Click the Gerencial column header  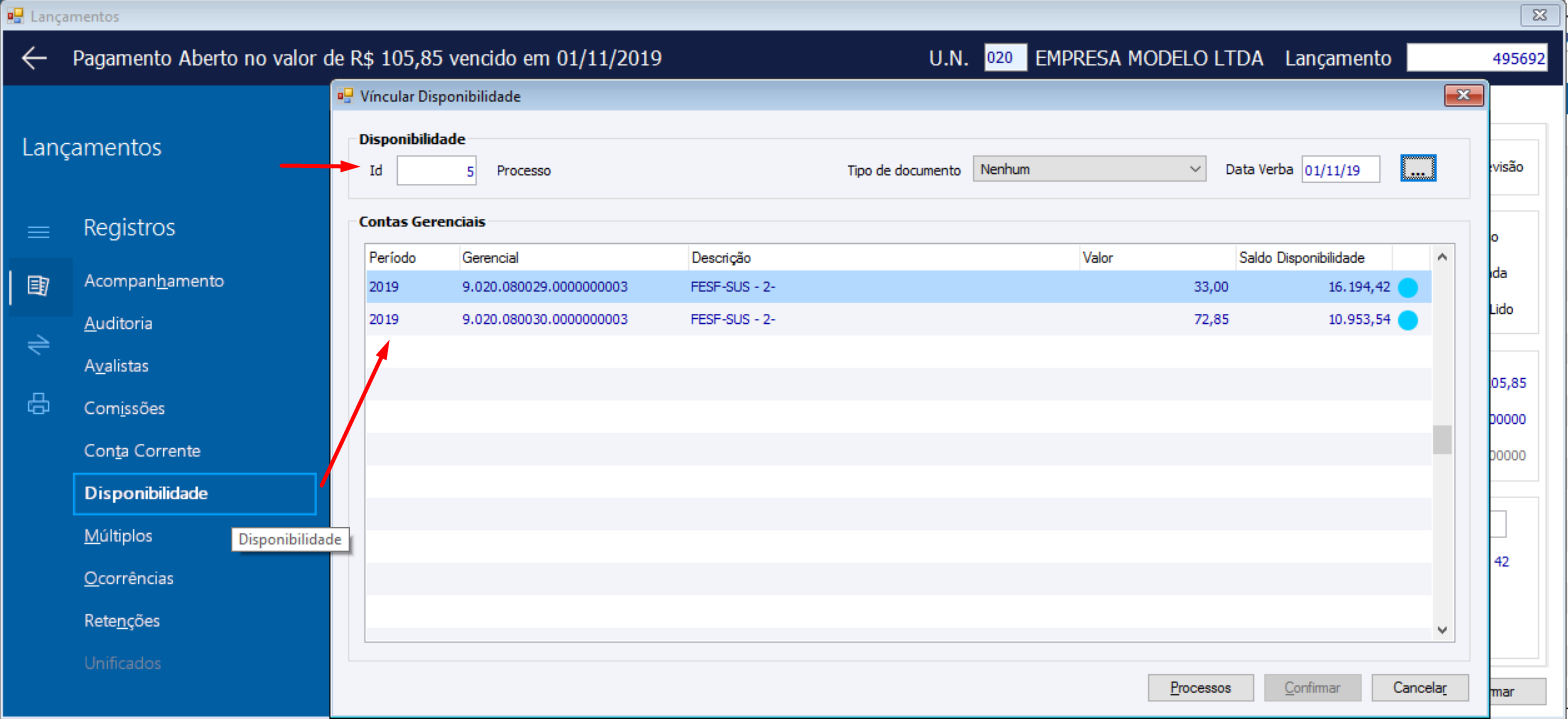(574, 258)
